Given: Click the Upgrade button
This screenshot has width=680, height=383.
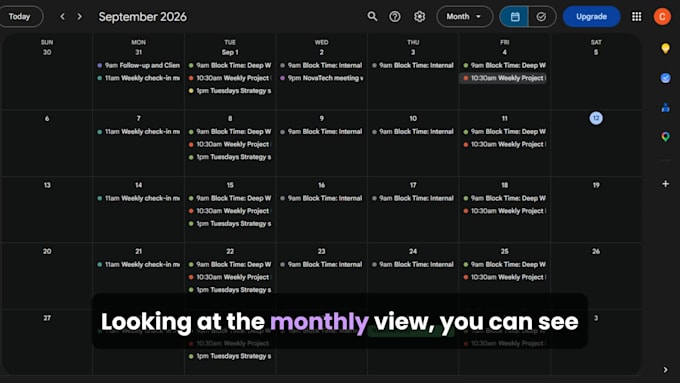Looking at the screenshot, I should (x=591, y=16).
